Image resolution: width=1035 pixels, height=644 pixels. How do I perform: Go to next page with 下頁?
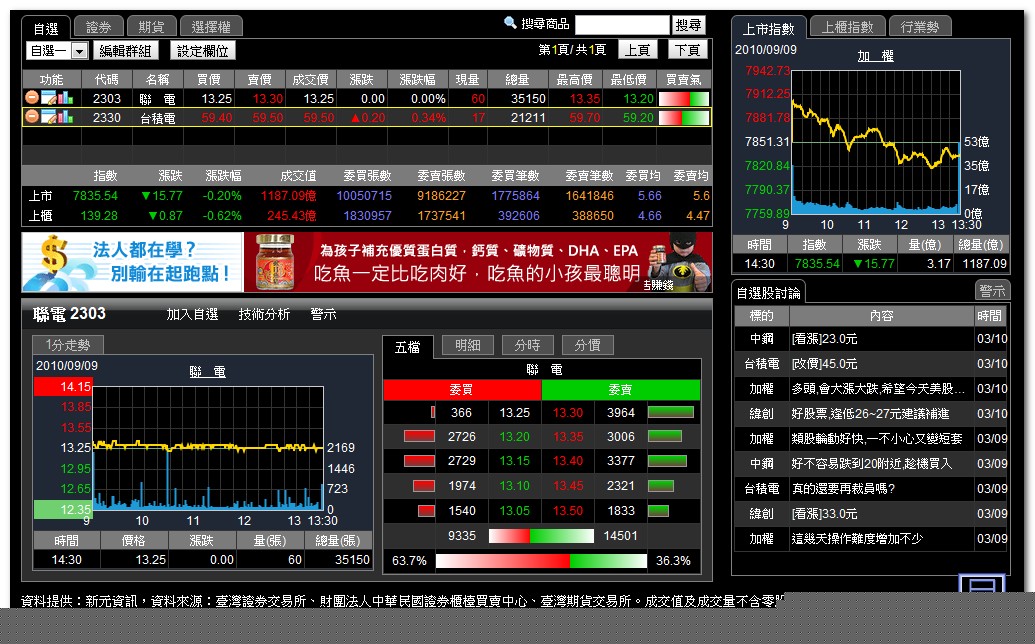point(686,50)
